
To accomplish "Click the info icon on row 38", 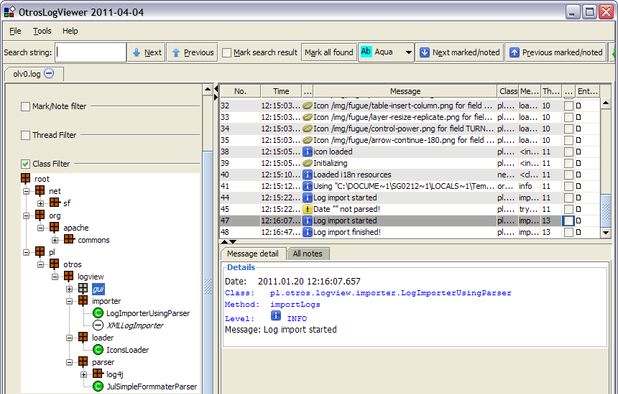I will (x=307, y=152).
